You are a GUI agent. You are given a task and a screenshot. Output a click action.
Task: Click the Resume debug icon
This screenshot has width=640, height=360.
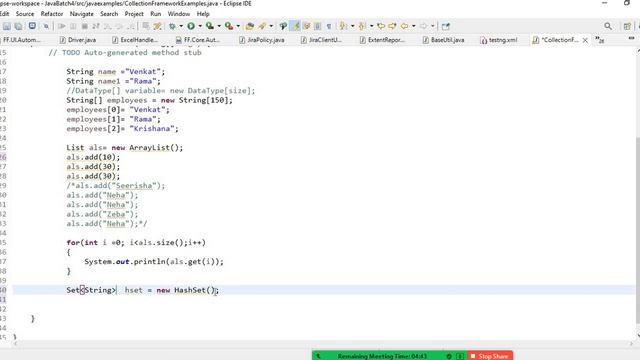62,26
